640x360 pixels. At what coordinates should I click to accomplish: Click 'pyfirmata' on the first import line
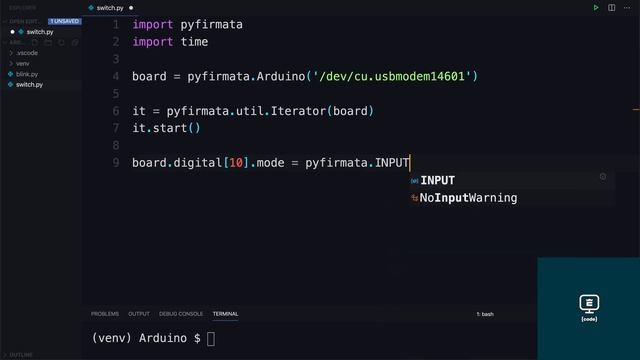click(211, 24)
